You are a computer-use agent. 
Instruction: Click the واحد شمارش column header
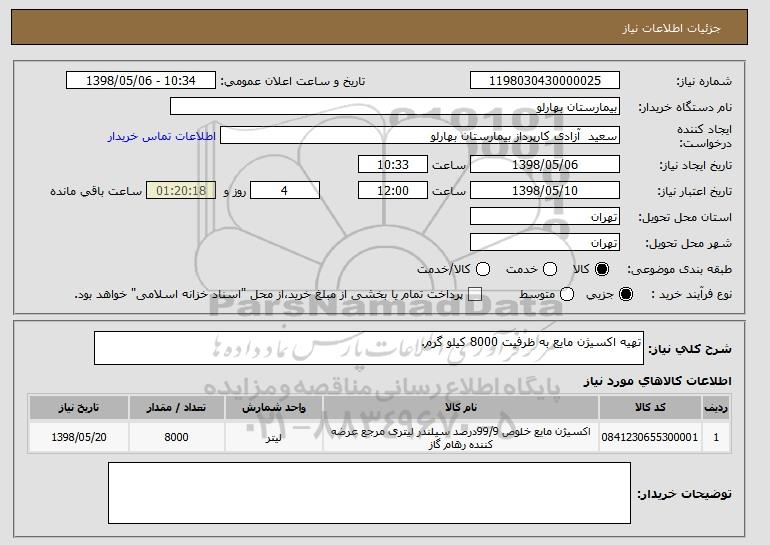(274, 408)
